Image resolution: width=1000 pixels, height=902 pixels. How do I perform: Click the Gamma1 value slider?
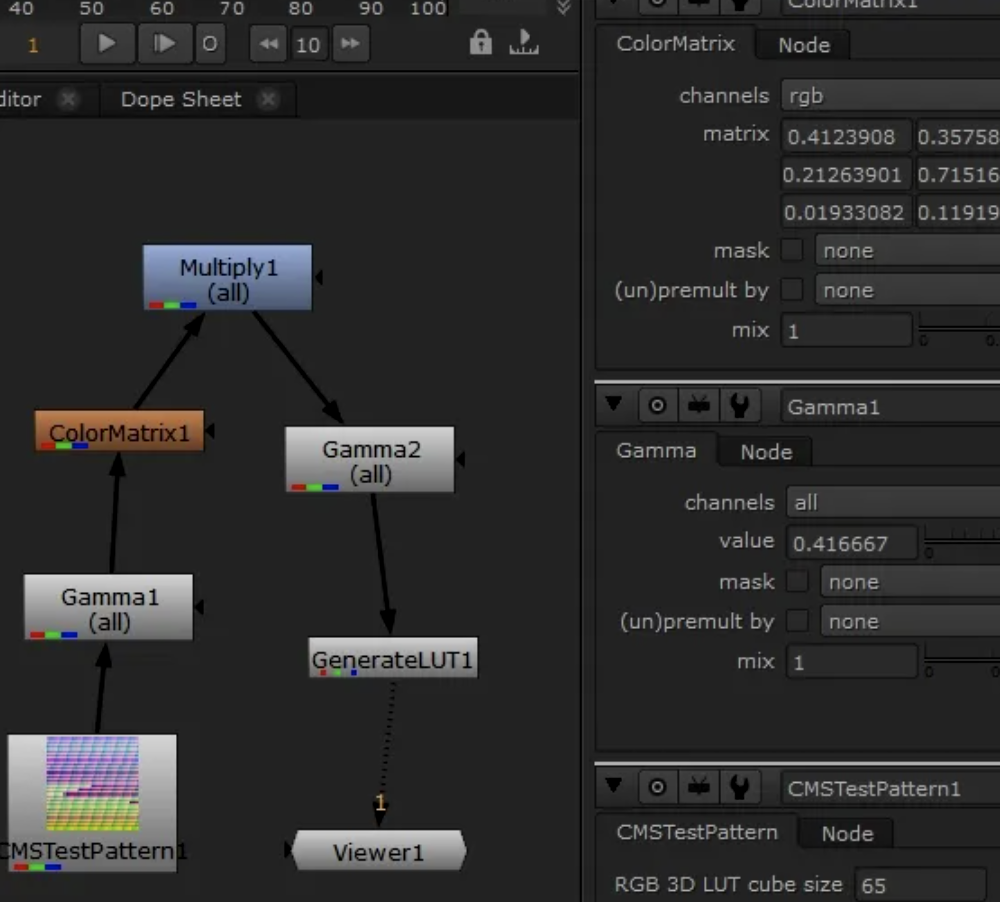tap(962, 542)
